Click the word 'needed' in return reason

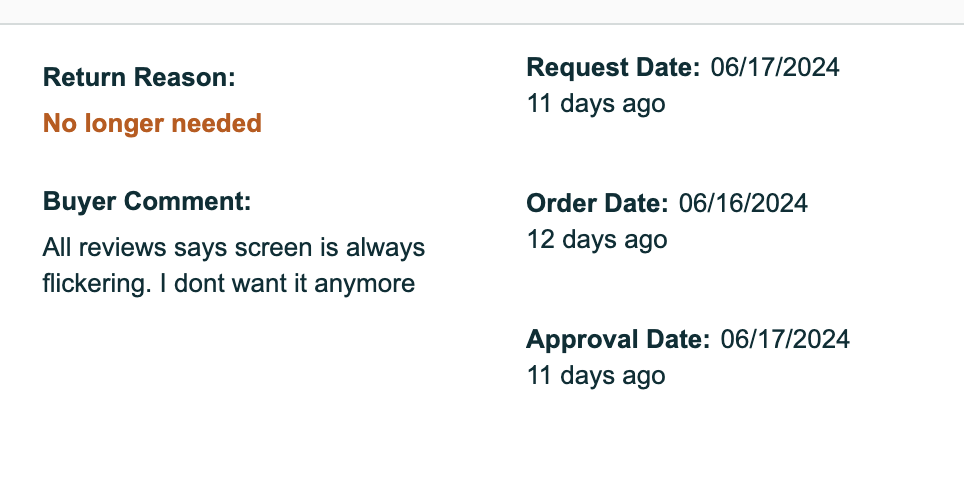[216, 124]
